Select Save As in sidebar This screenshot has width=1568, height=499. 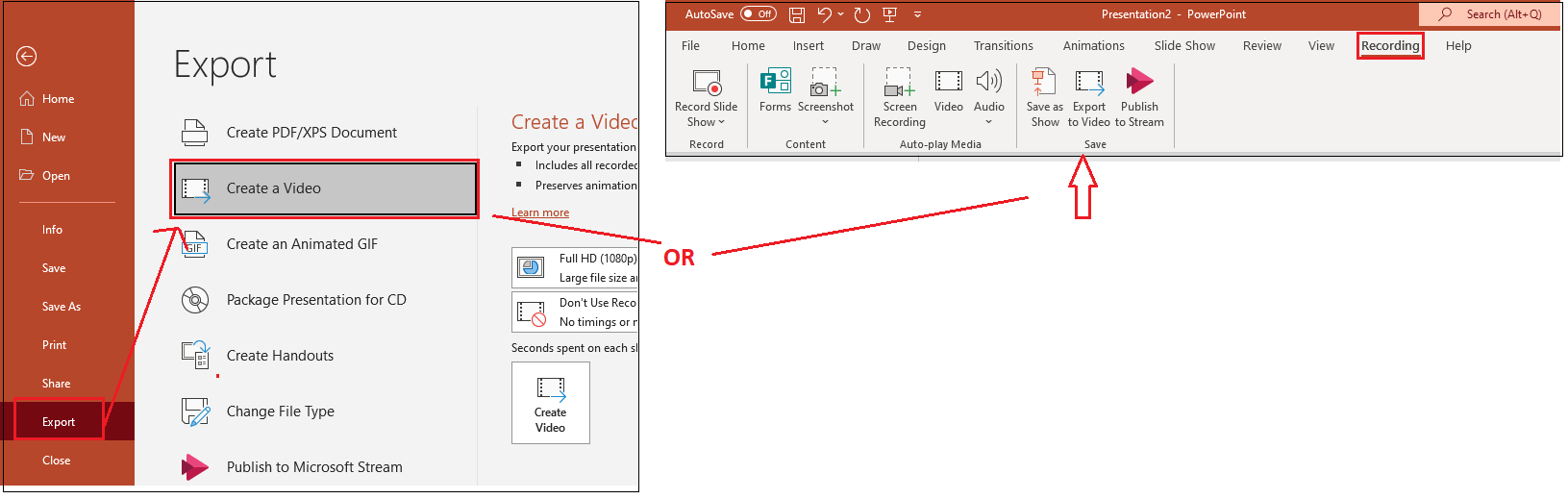pyautogui.click(x=62, y=307)
